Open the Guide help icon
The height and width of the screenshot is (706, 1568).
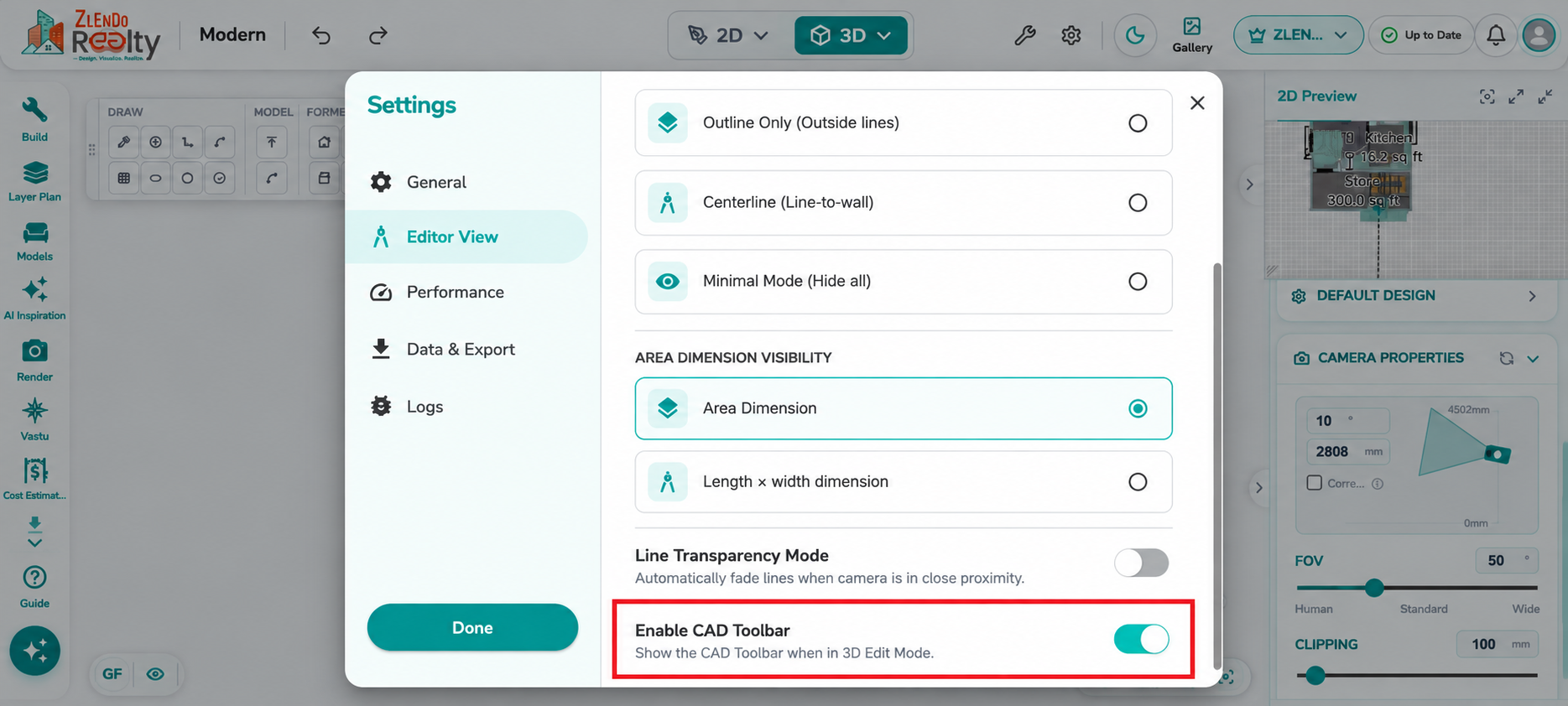tap(34, 587)
